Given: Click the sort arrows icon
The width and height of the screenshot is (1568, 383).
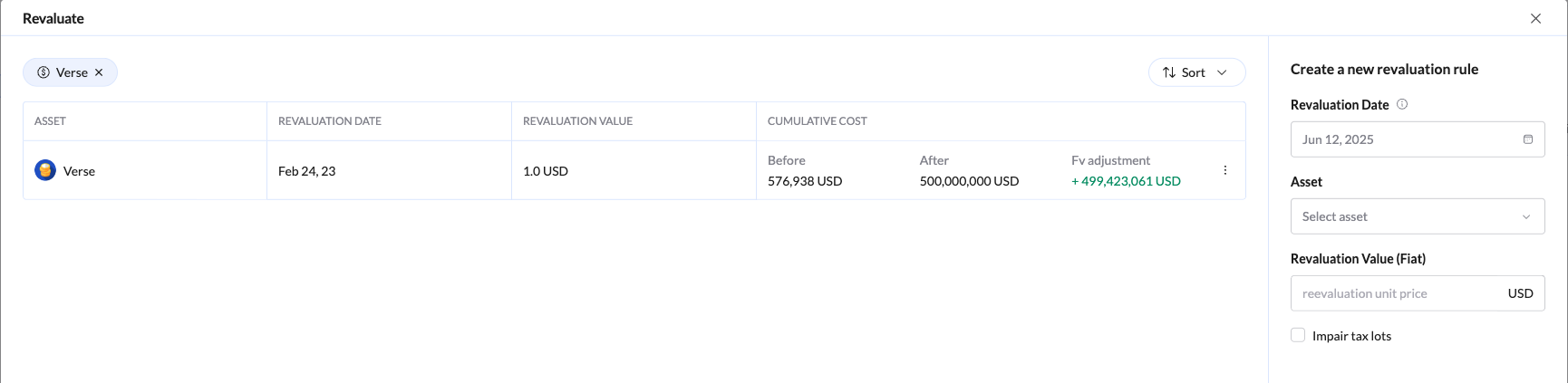Looking at the screenshot, I should tap(1169, 72).
